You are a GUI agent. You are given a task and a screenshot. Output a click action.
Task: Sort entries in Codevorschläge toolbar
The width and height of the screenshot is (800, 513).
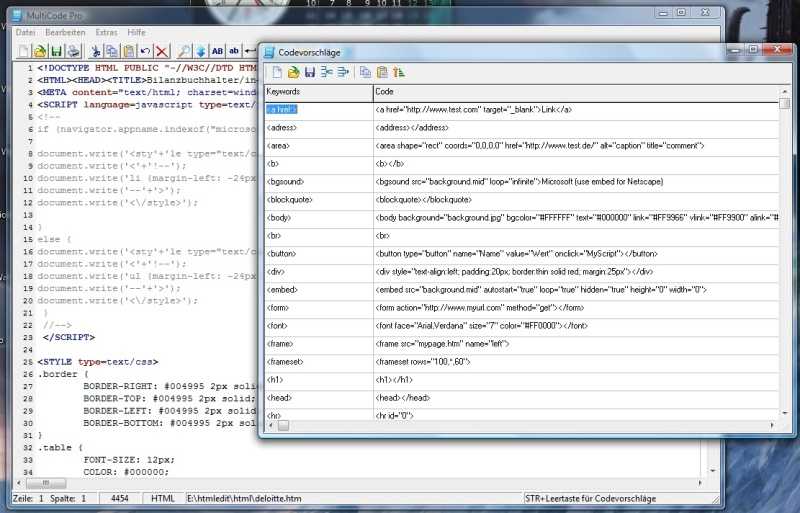pyautogui.click(x=398, y=72)
